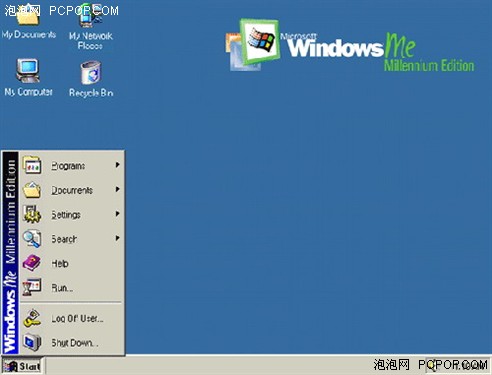Choose Search from the Start menu
The image size is (492, 375).
(72, 239)
